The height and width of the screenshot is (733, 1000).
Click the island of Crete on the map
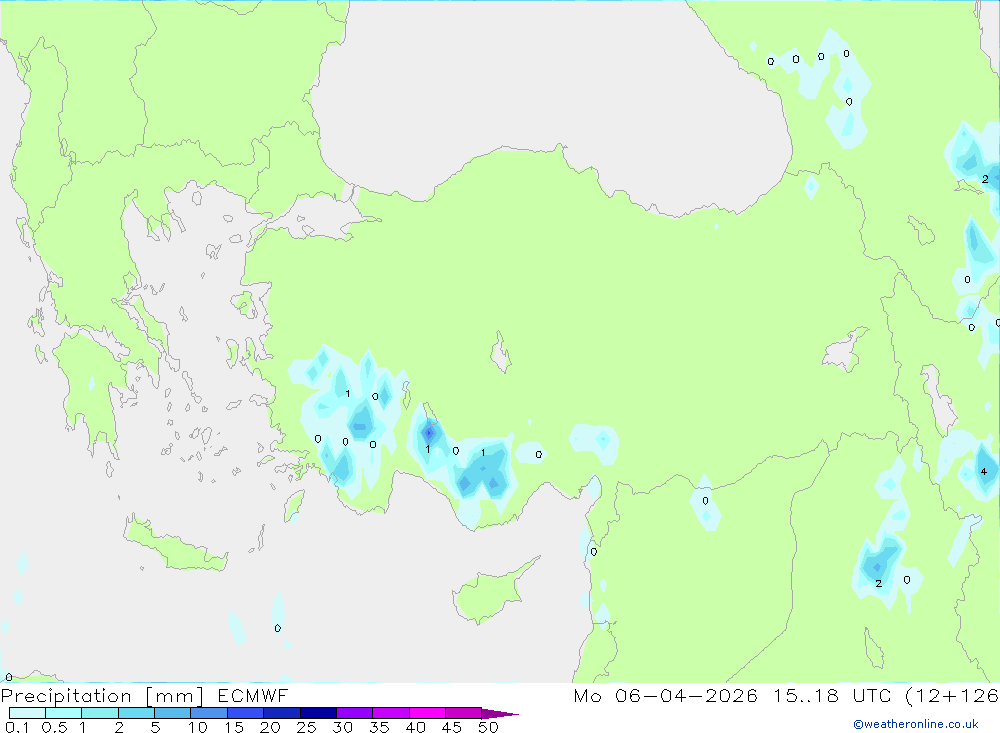(175, 547)
